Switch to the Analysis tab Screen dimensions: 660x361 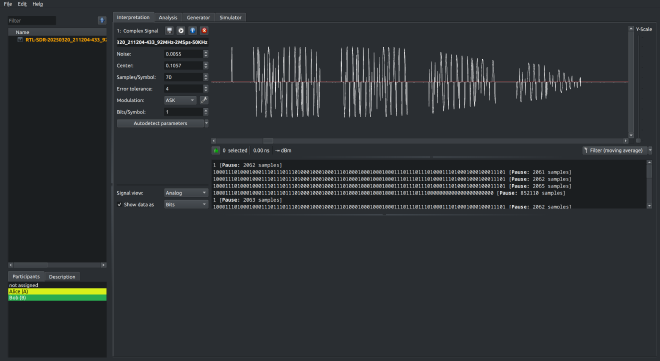pos(168,18)
